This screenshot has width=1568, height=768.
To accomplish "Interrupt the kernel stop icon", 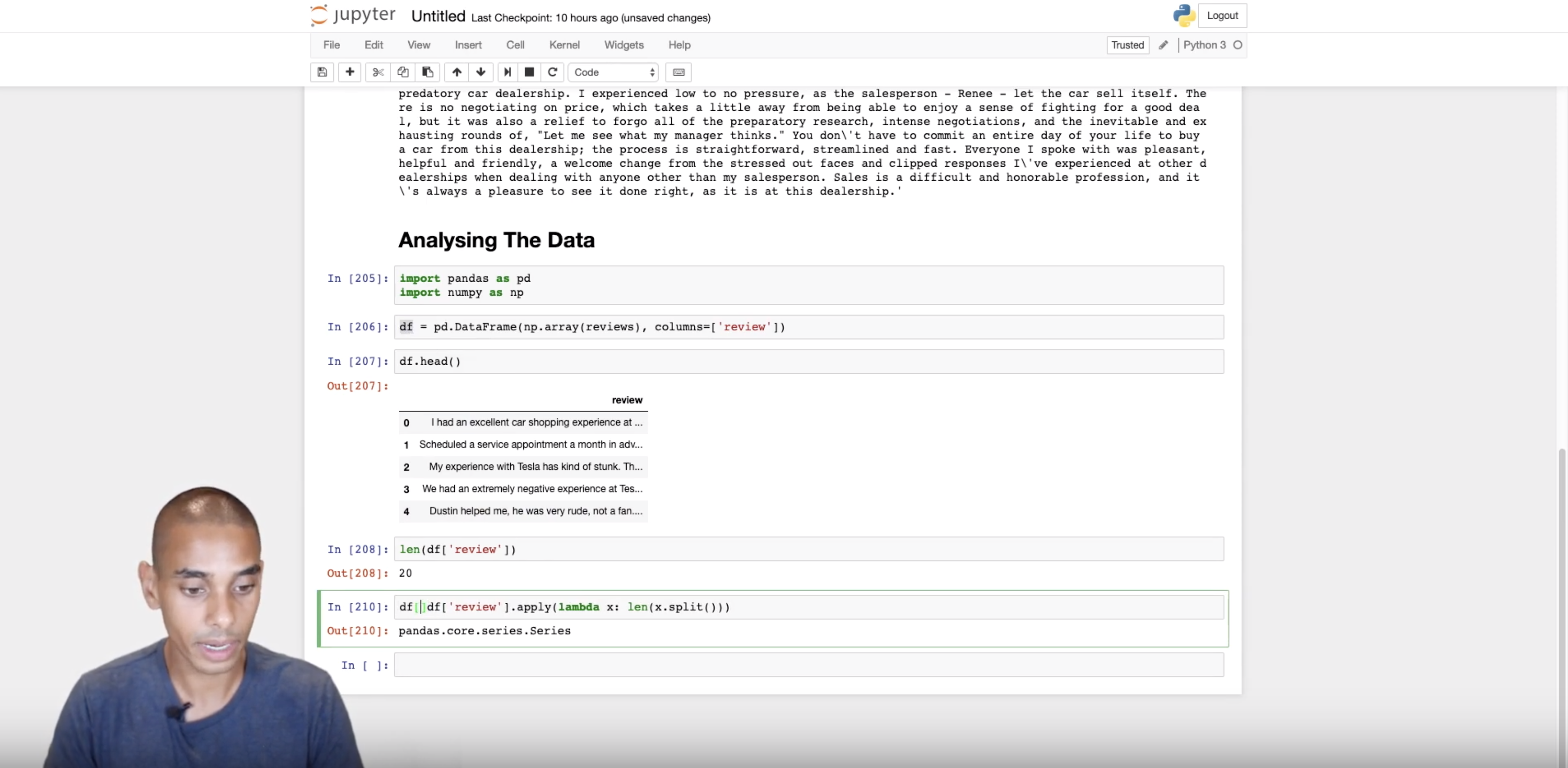I will [x=529, y=72].
